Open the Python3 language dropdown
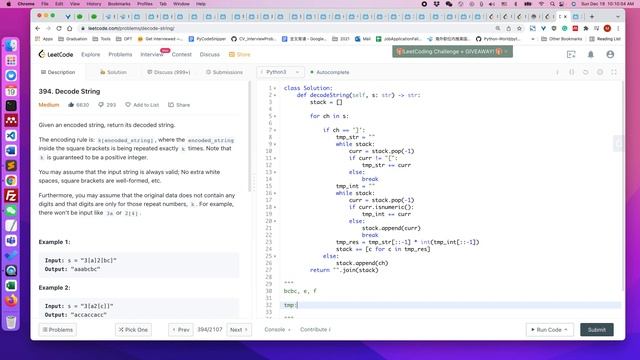 pyautogui.click(x=280, y=72)
